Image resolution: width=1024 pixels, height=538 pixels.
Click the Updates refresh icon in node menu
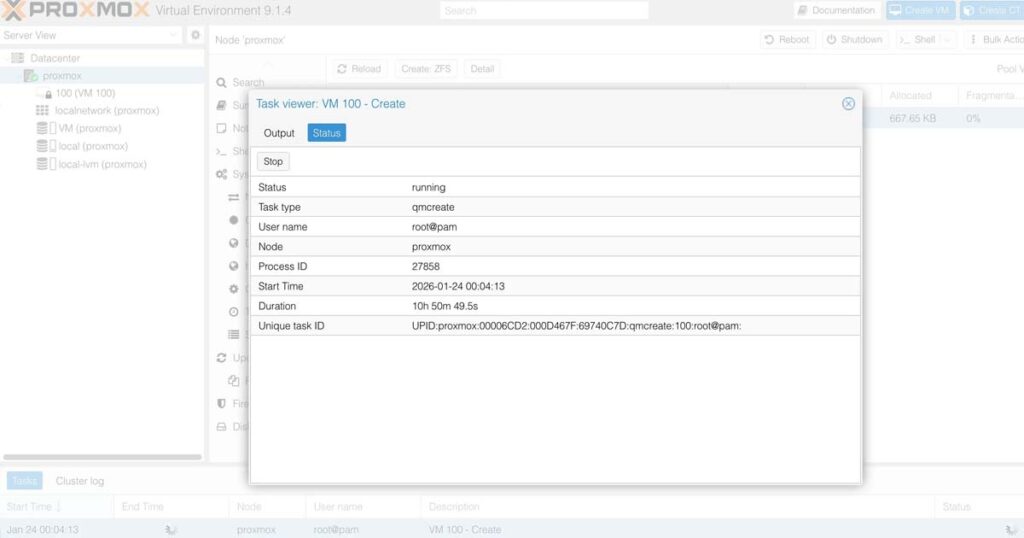pos(221,358)
